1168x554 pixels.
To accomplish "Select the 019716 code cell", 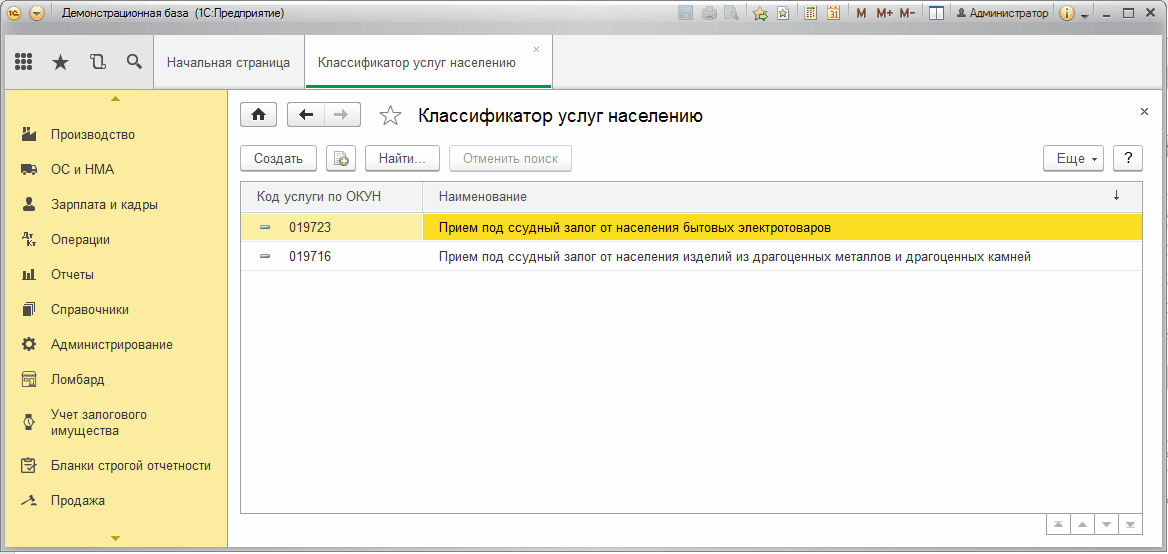I will pos(331,257).
